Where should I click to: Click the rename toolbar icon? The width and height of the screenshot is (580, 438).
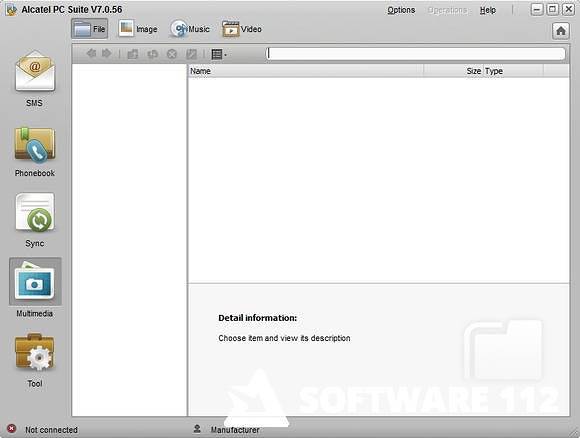191,54
